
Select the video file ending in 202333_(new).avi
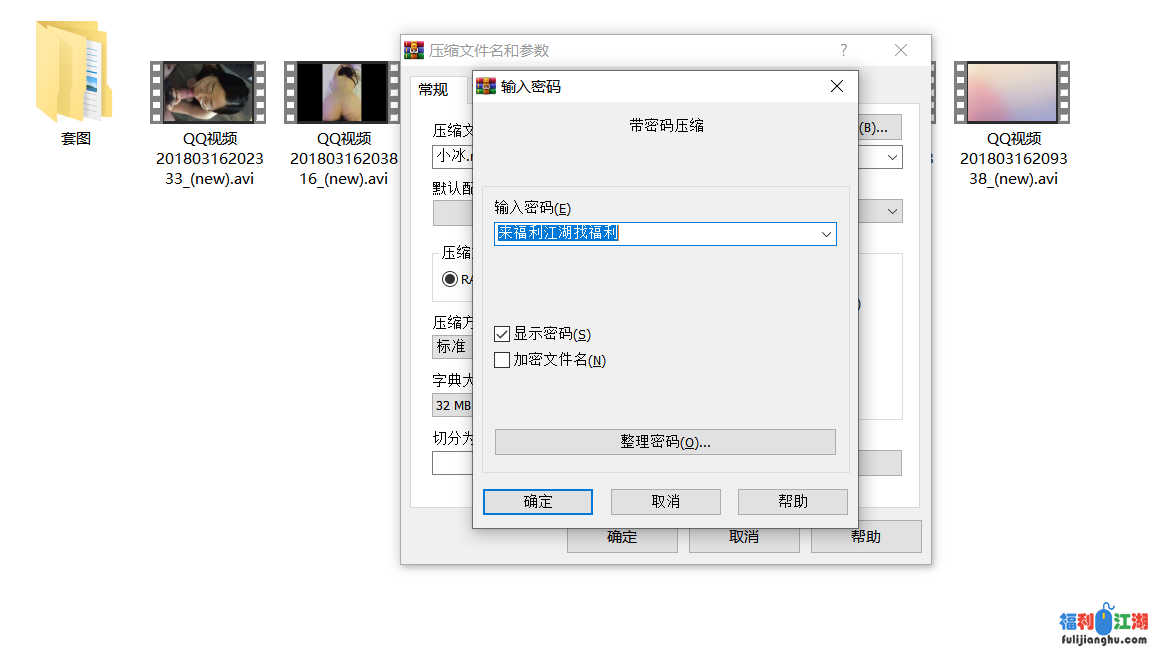tap(209, 92)
